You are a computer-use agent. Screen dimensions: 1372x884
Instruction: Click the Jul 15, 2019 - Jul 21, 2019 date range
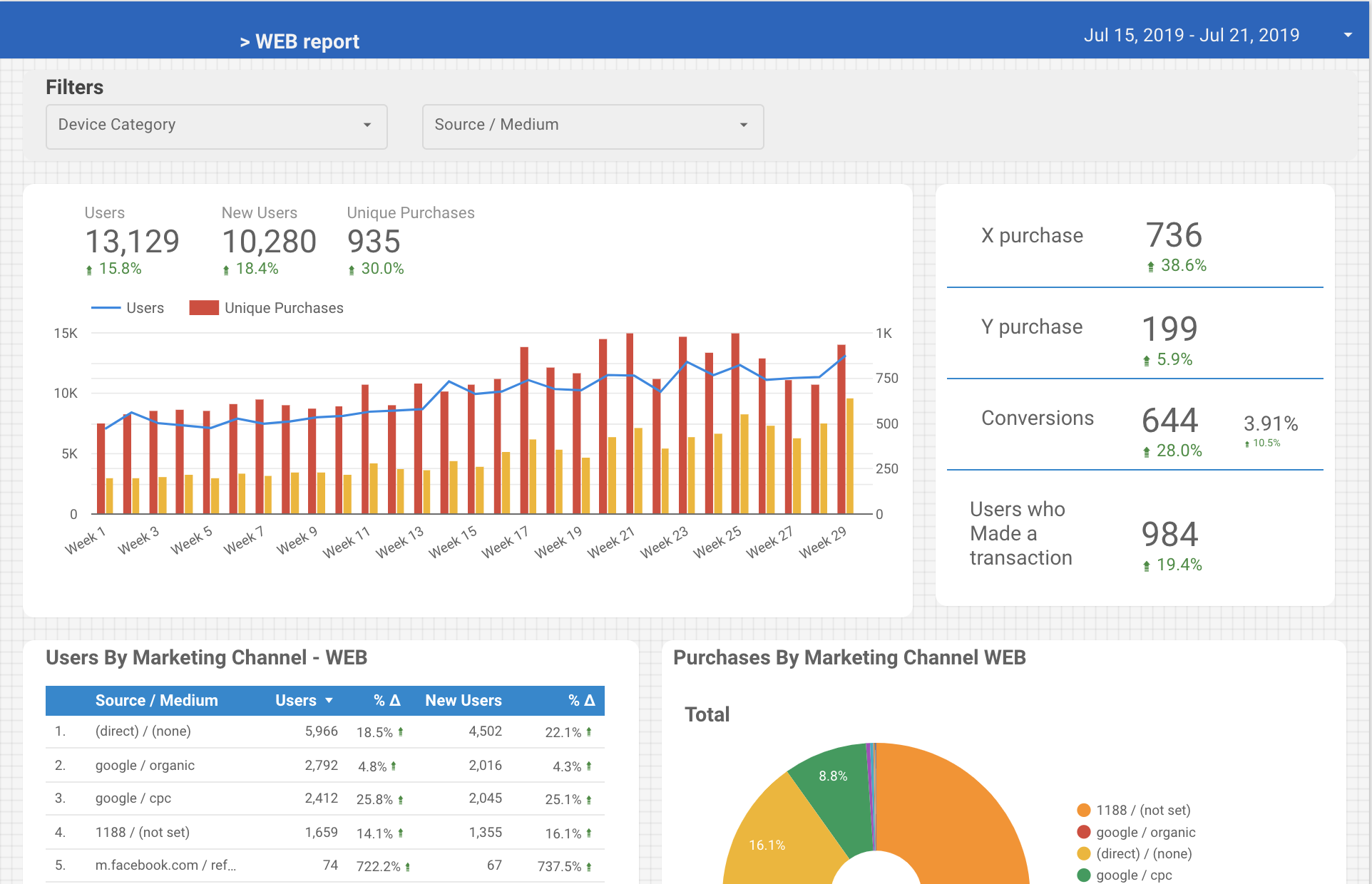pos(1192,35)
